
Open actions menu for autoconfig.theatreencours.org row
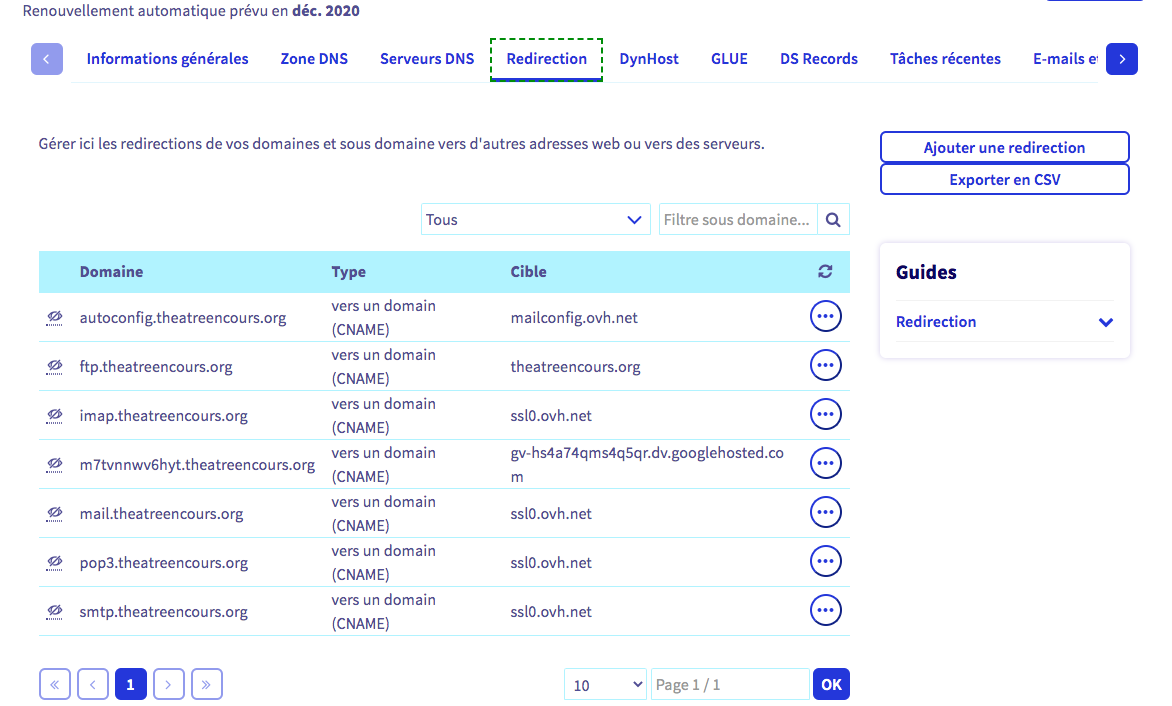[825, 317]
